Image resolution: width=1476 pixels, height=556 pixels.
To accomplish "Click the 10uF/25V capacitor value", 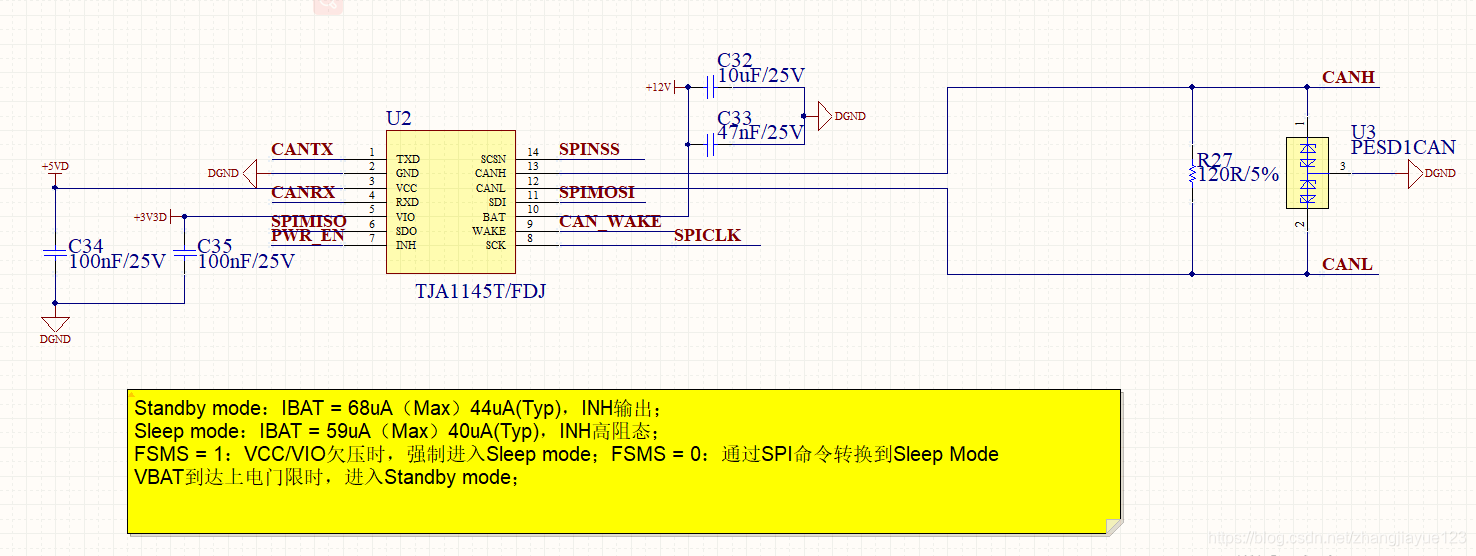I will click(x=761, y=76).
